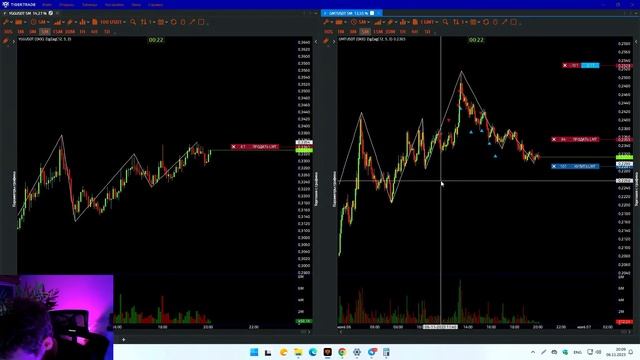Click histogram indicators icon in GMTUSDT toolbar
The width and height of the screenshot is (640, 360).
pyautogui.click(x=403, y=22)
